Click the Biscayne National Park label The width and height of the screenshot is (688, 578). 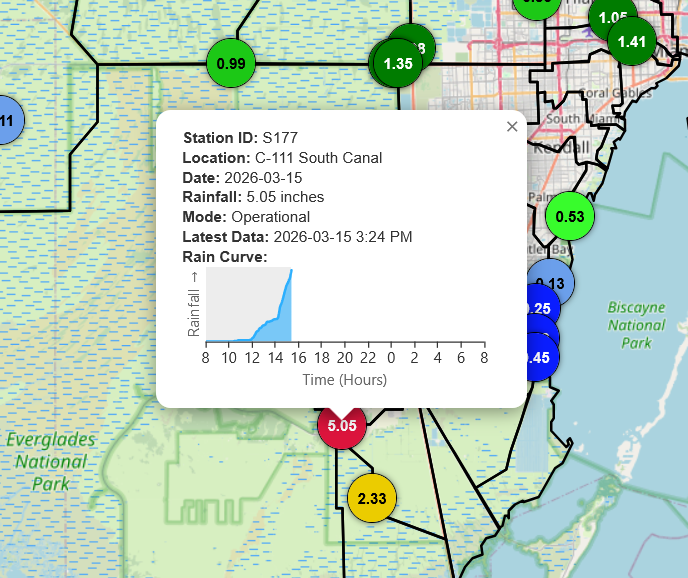636,325
